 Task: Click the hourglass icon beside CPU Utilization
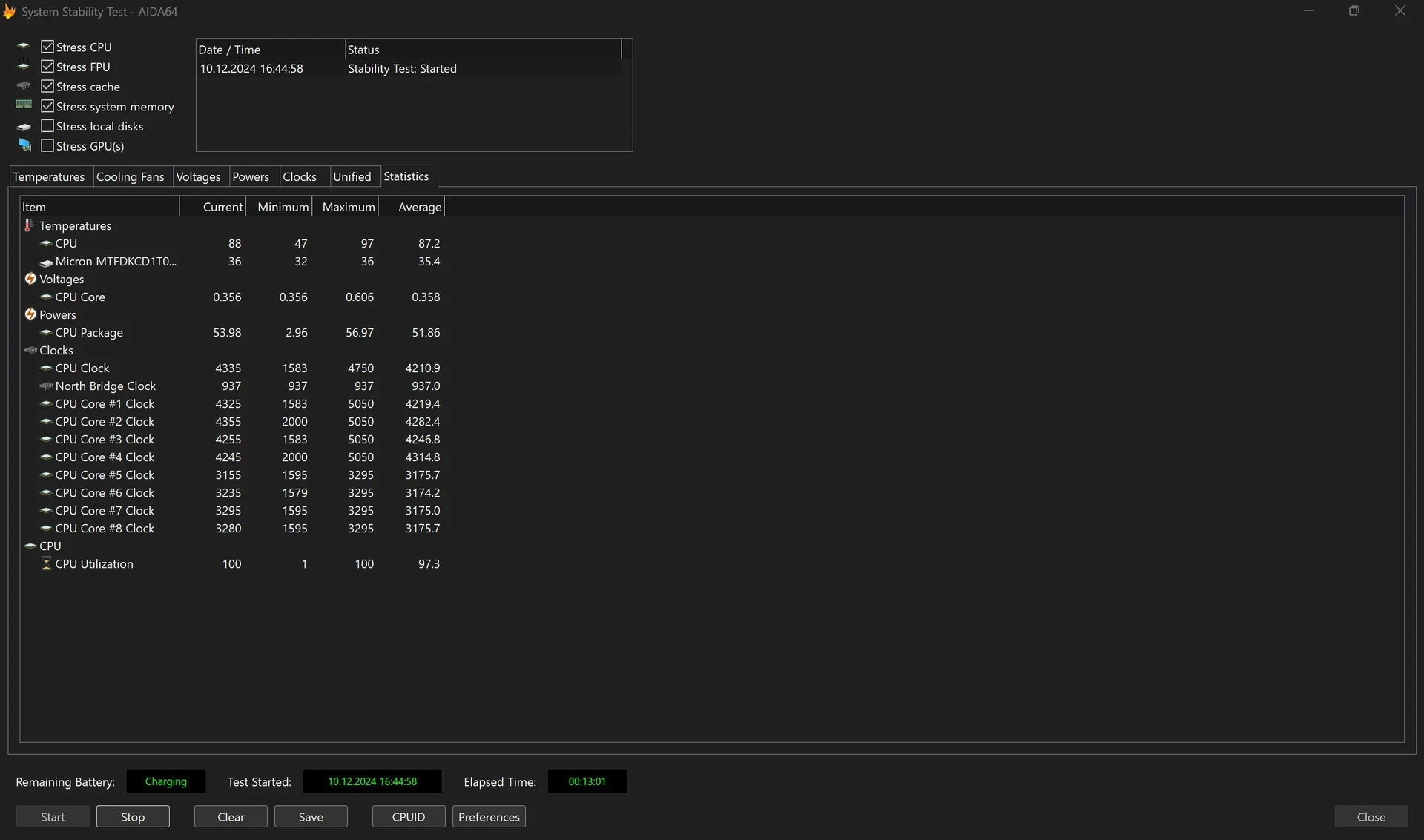(46, 563)
